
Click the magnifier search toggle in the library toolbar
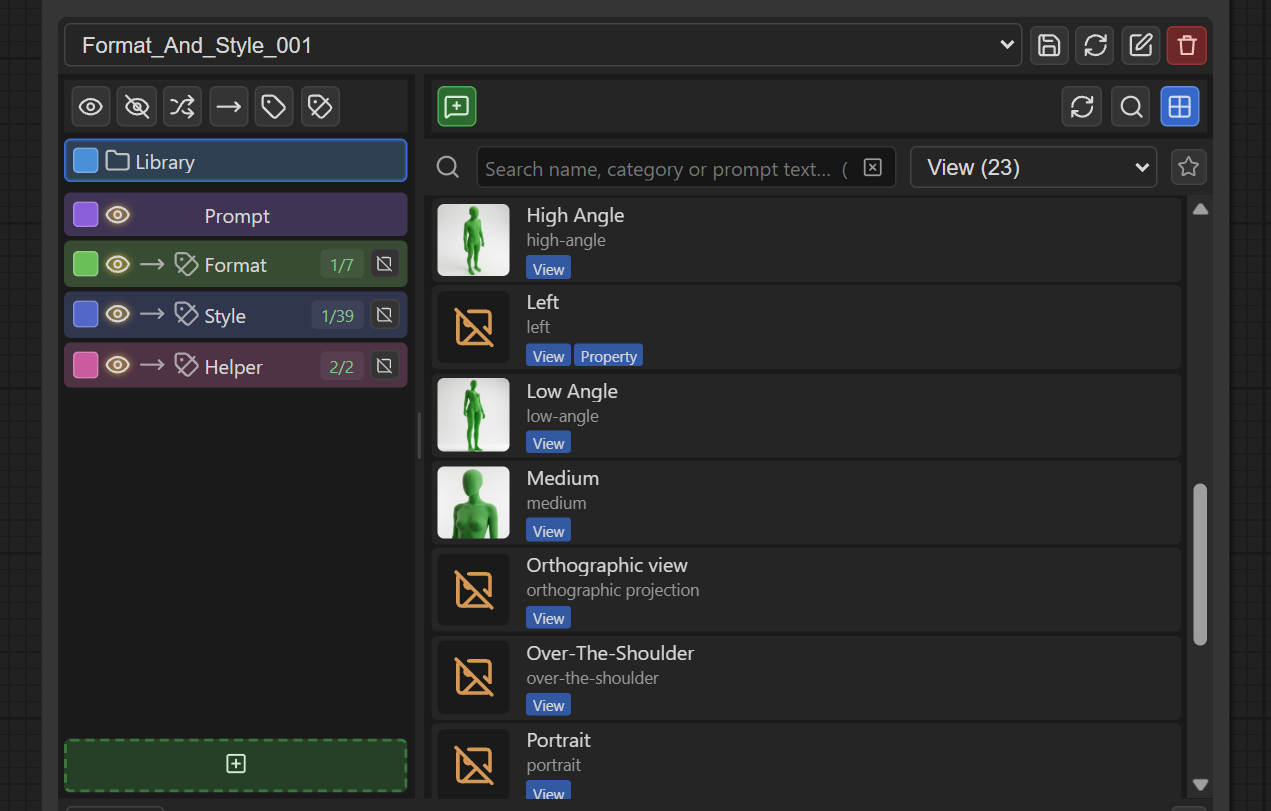tap(1131, 107)
